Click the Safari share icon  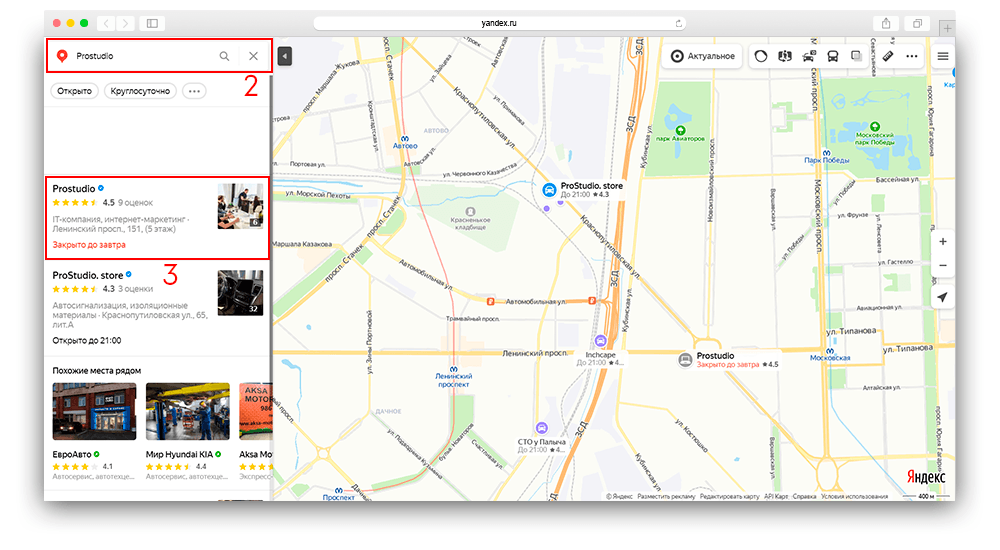point(886,24)
